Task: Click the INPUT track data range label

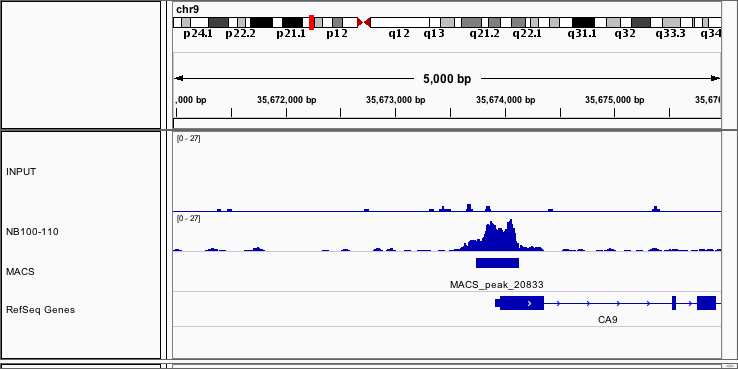Action: [x=188, y=138]
